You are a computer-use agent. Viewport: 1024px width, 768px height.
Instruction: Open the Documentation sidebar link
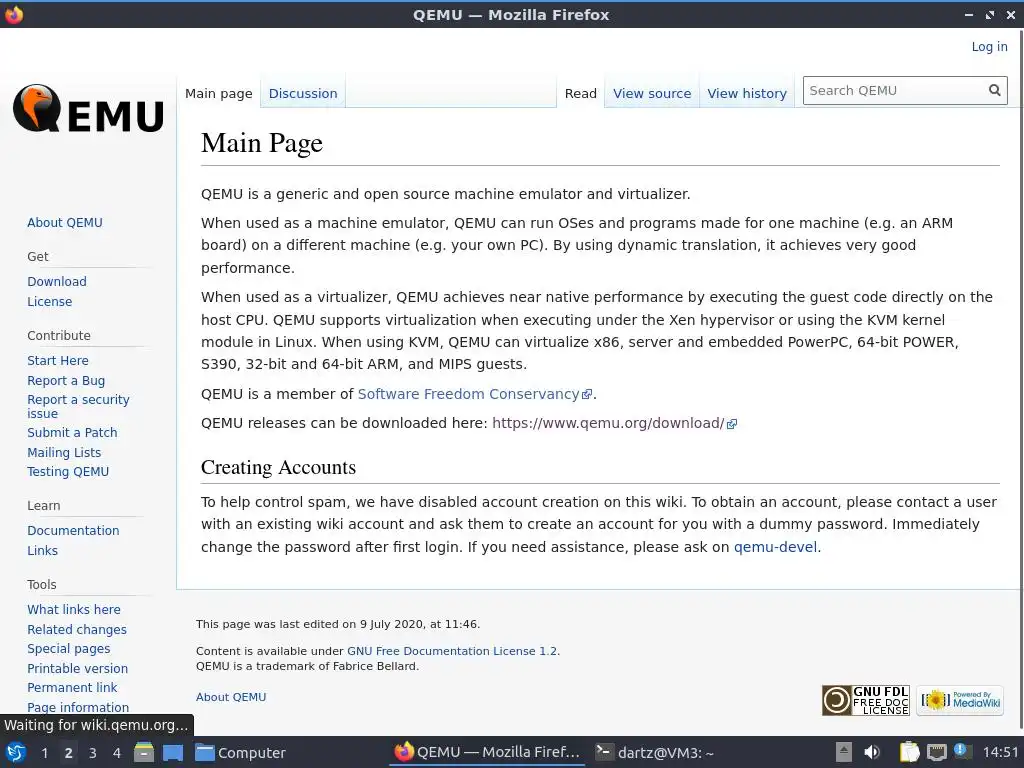coord(73,530)
